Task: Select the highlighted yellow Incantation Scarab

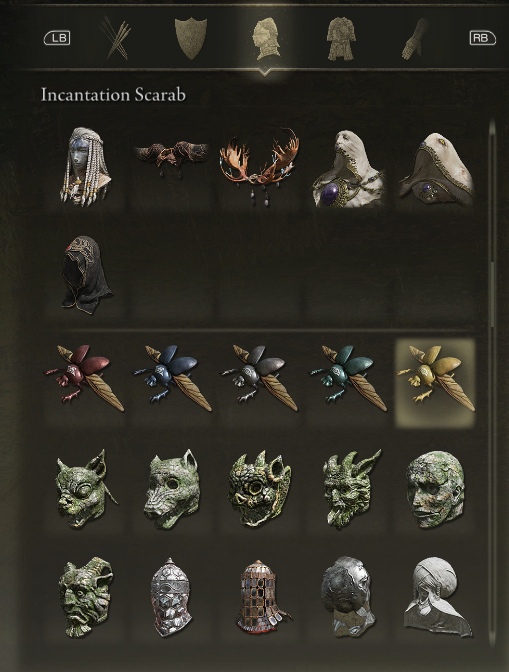Action: click(x=435, y=382)
